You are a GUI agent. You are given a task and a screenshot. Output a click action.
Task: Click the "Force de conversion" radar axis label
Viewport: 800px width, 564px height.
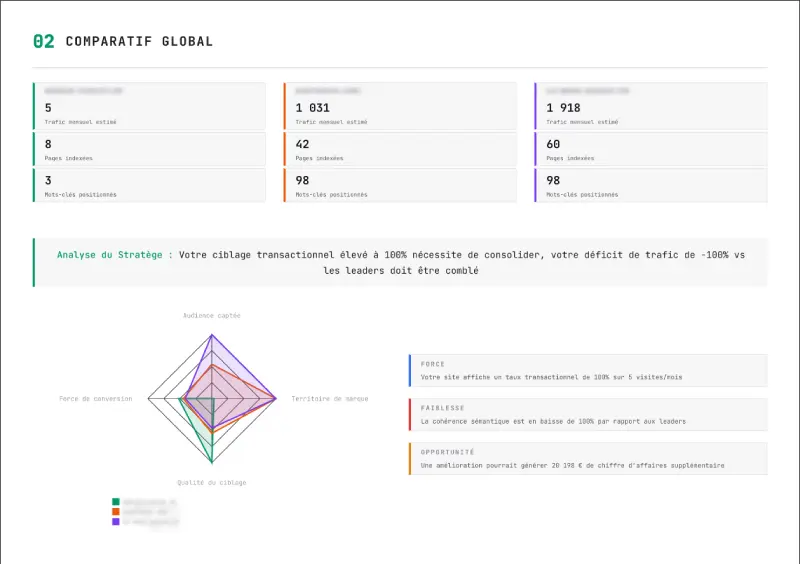tap(95, 399)
